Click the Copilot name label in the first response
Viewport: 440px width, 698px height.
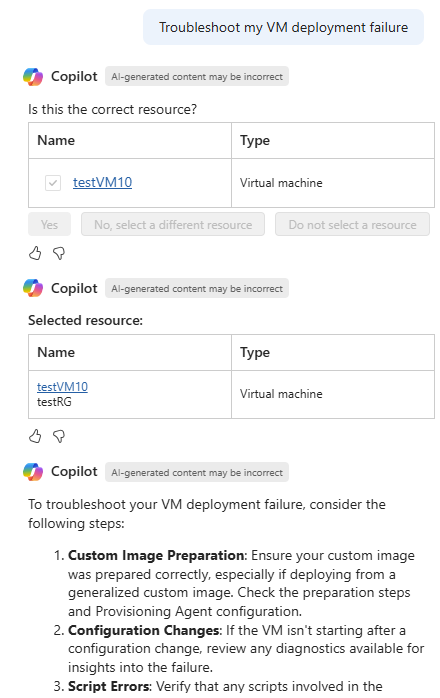pos(74,77)
